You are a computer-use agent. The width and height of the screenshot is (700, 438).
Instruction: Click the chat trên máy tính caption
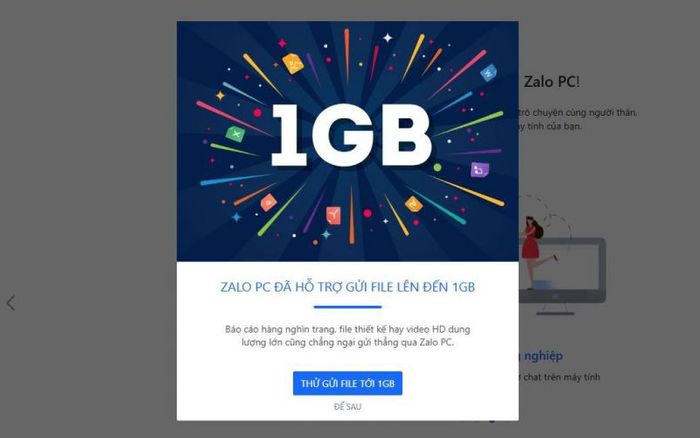point(560,377)
